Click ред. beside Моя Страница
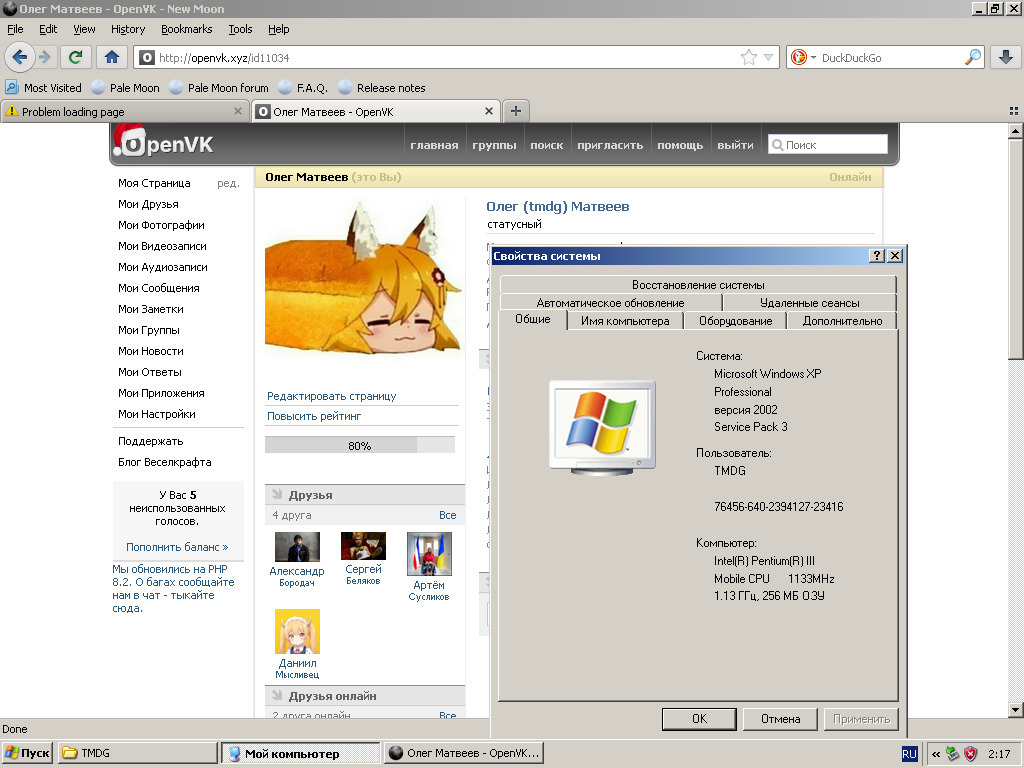 pyautogui.click(x=228, y=184)
